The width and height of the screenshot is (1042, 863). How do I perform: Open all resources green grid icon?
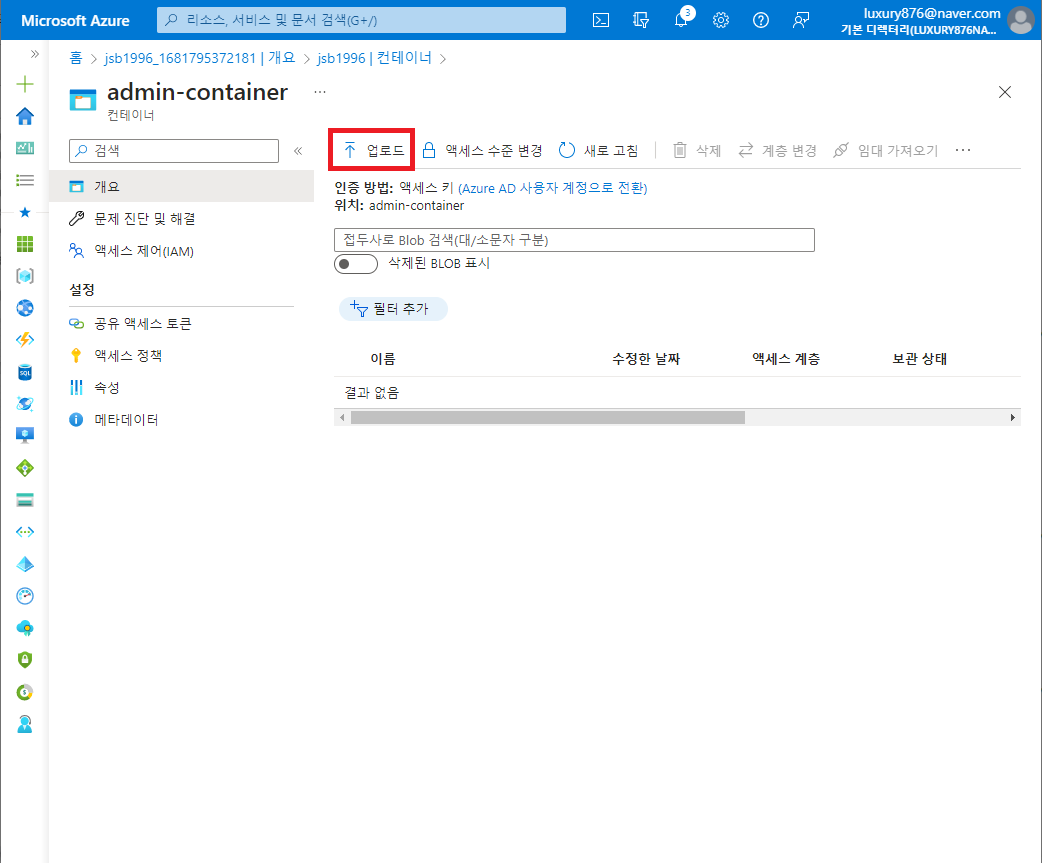tap(25, 244)
